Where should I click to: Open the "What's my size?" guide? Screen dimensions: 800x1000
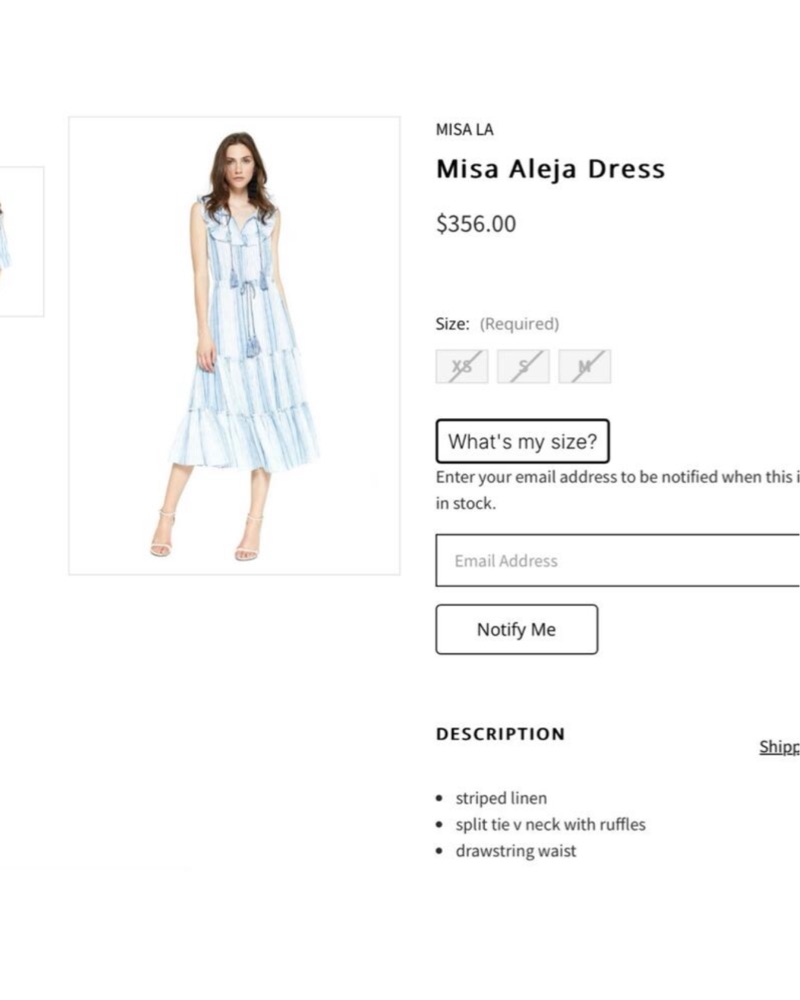point(522,441)
